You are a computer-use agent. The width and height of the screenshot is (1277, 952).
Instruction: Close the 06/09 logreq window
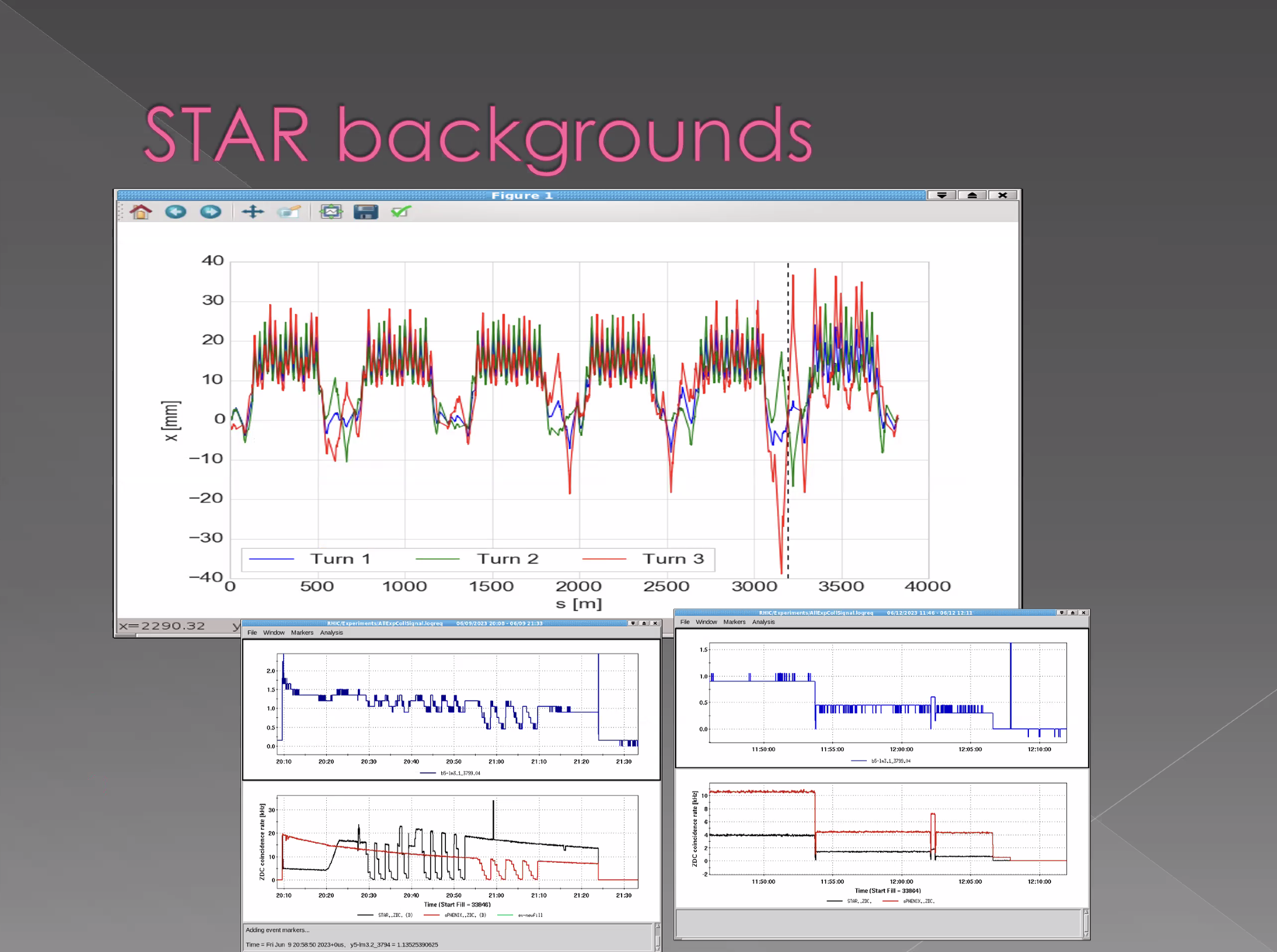[x=655, y=624]
